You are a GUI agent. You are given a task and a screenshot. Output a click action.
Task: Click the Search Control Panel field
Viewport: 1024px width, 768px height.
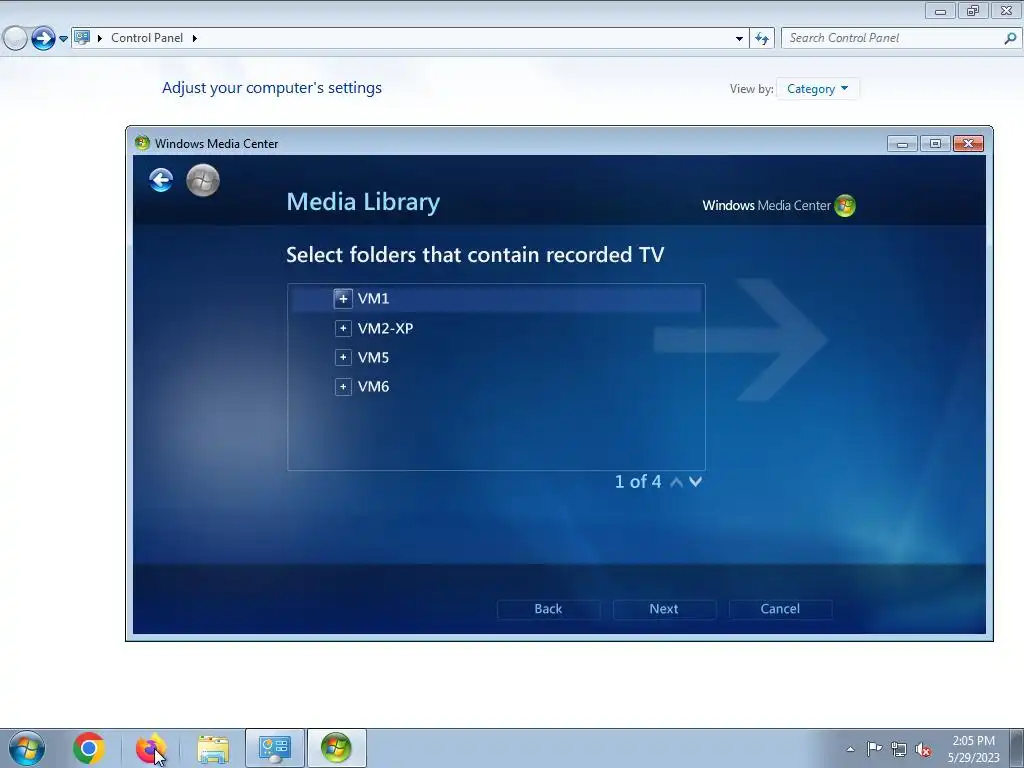click(x=893, y=38)
